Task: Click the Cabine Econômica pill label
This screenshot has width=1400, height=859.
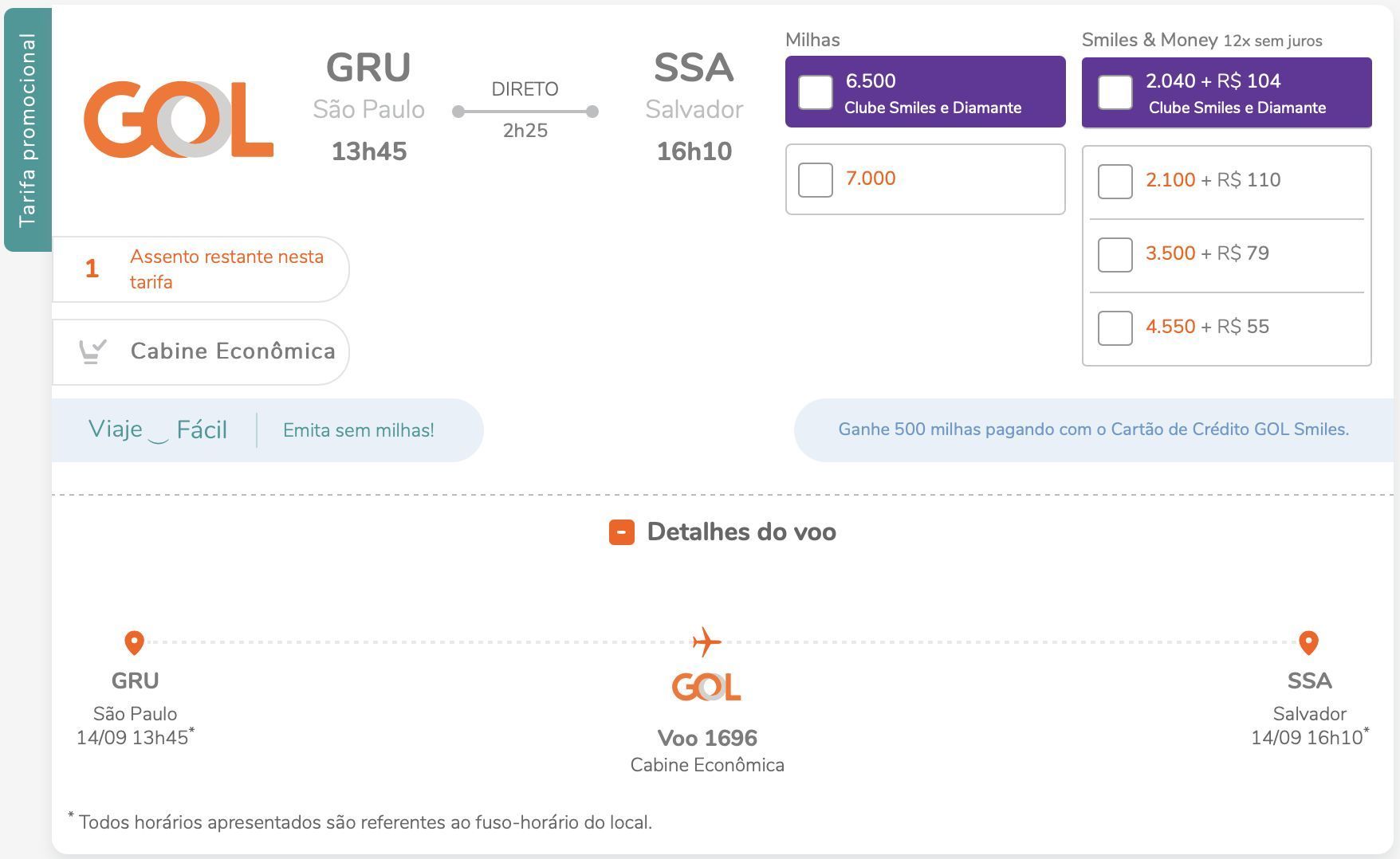Action: click(x=233, y=351)
